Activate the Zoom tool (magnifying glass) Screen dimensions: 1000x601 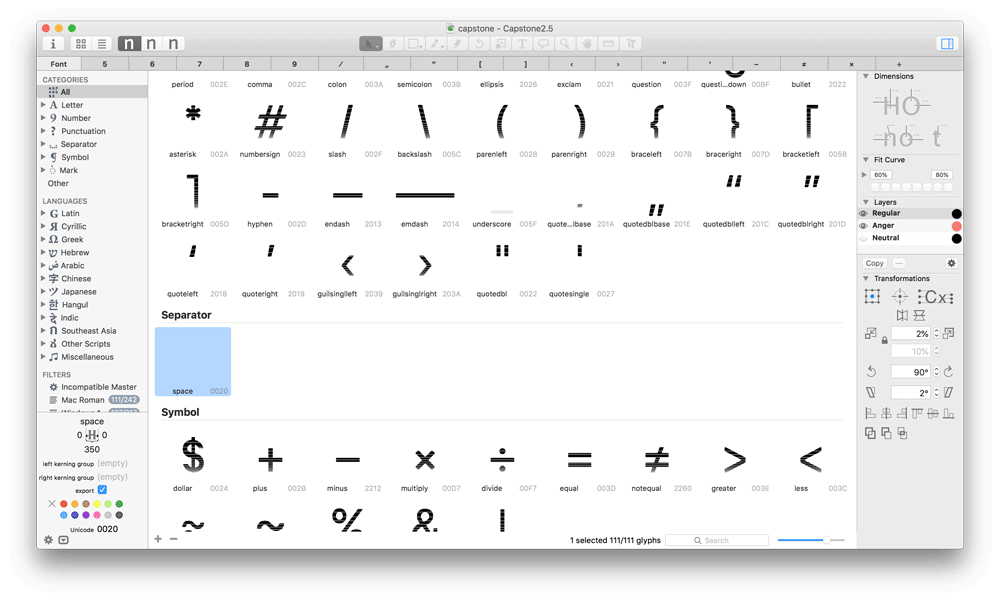click(x=566, y=44)
